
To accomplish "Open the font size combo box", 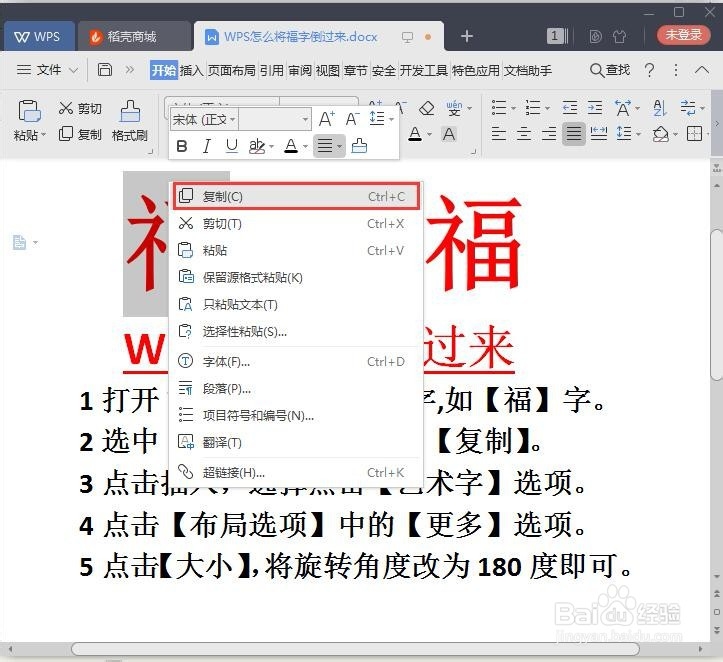I will [275, 120].
